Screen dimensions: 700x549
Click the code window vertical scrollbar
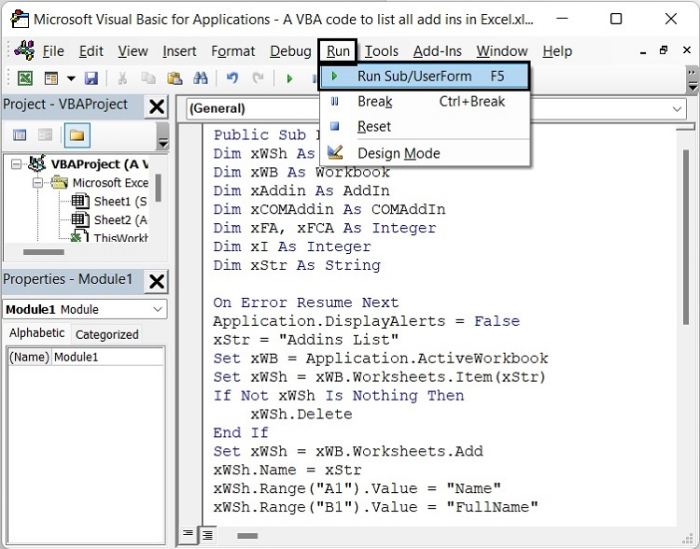click(x=686, y=237)
